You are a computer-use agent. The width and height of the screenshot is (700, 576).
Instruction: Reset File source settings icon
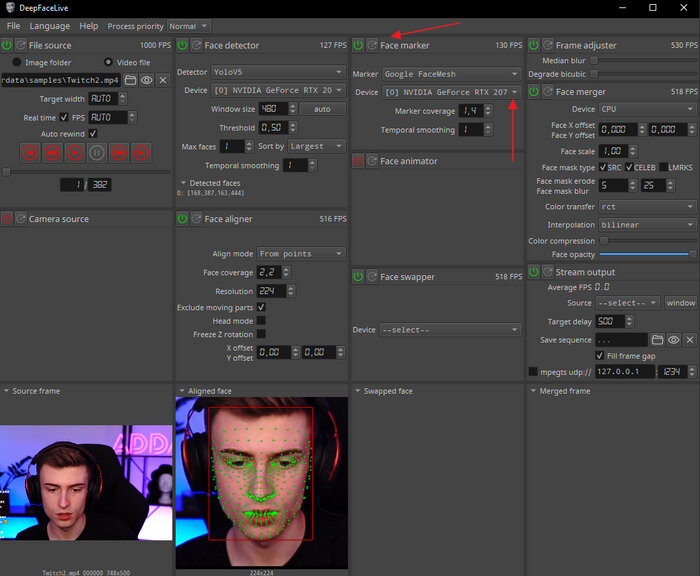[x=21, y=45]
